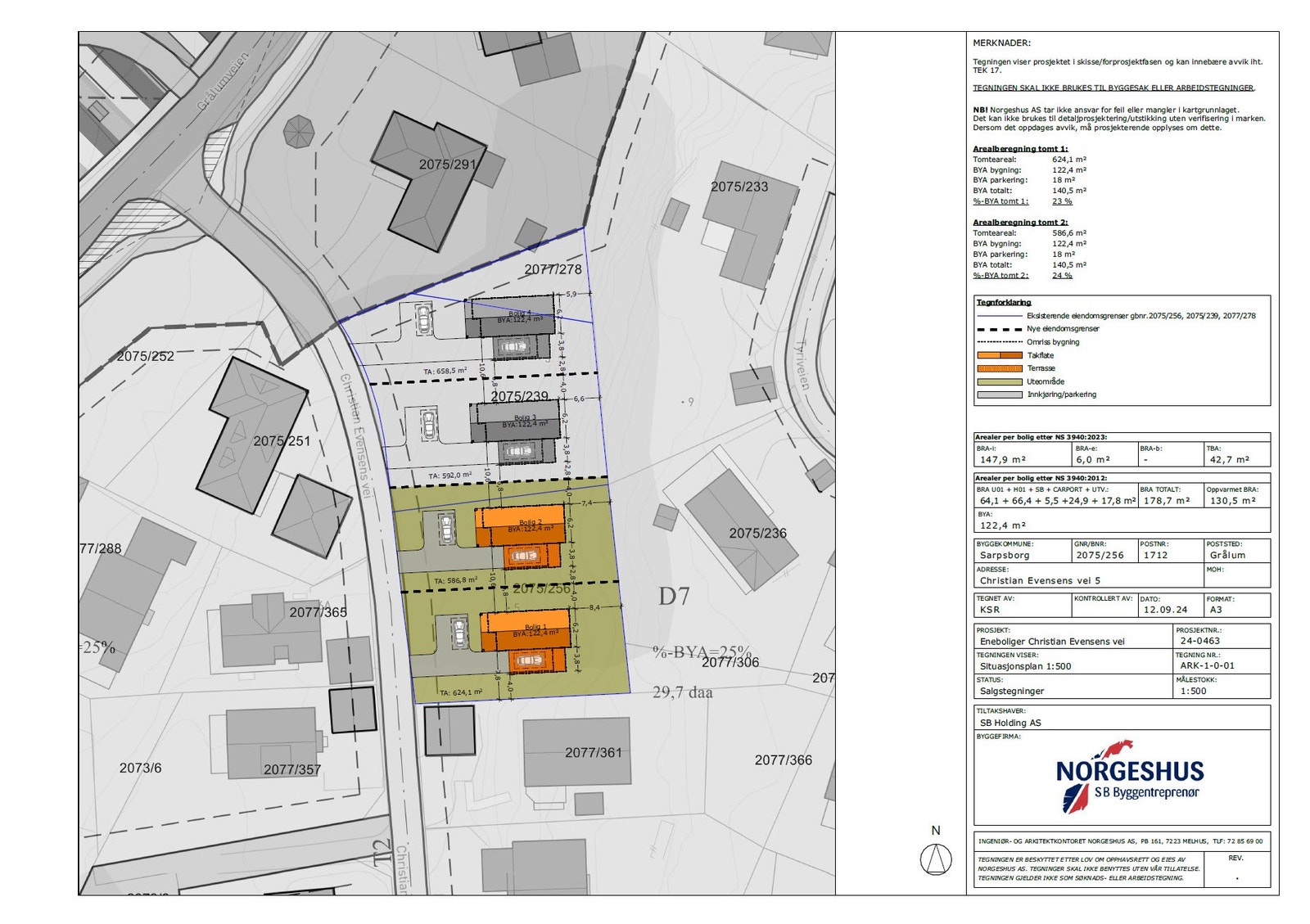
Task: Select the car in Bolig 4's carport
Action: tap(513, 347)
